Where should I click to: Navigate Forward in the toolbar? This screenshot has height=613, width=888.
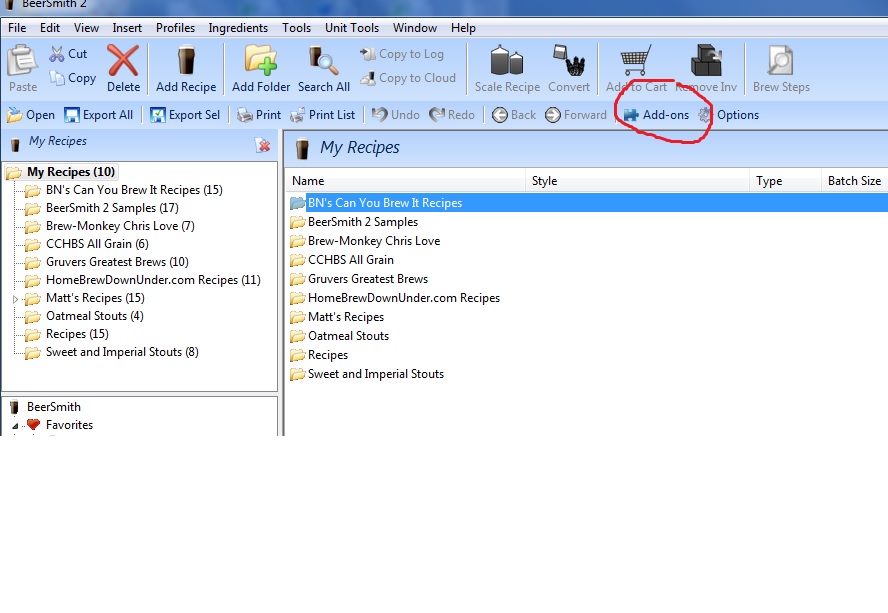point(575,115)
